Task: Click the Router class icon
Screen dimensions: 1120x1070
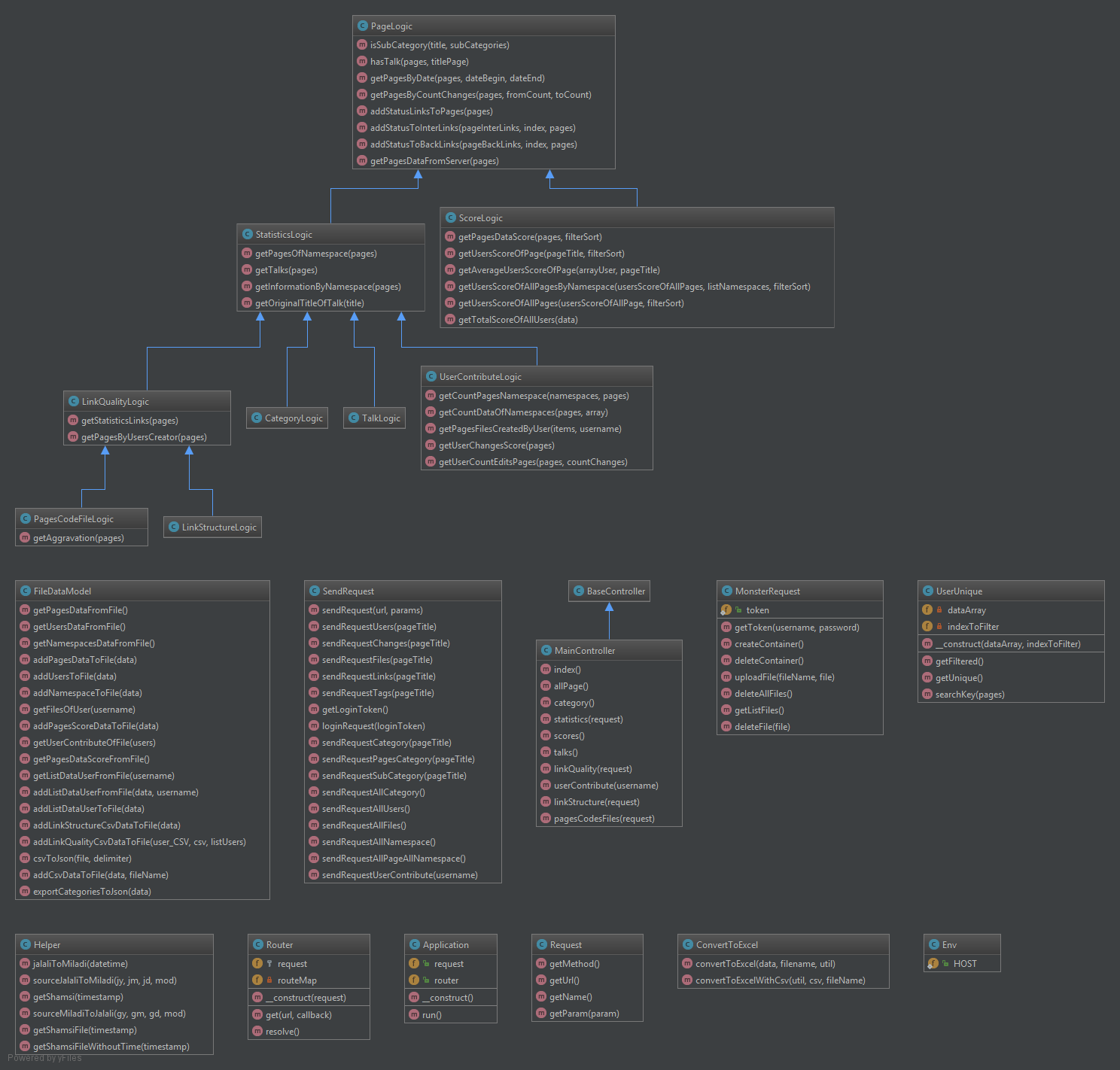Action: click(258, 944)
